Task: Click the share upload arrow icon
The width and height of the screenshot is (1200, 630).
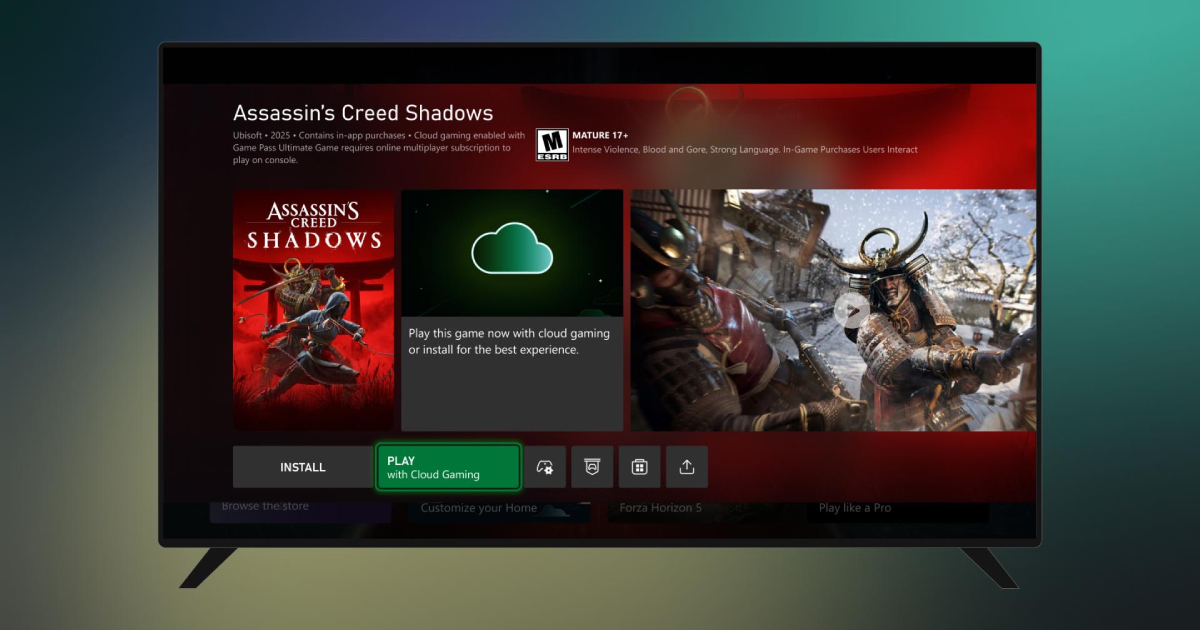Action: click(x=687, y=467)
